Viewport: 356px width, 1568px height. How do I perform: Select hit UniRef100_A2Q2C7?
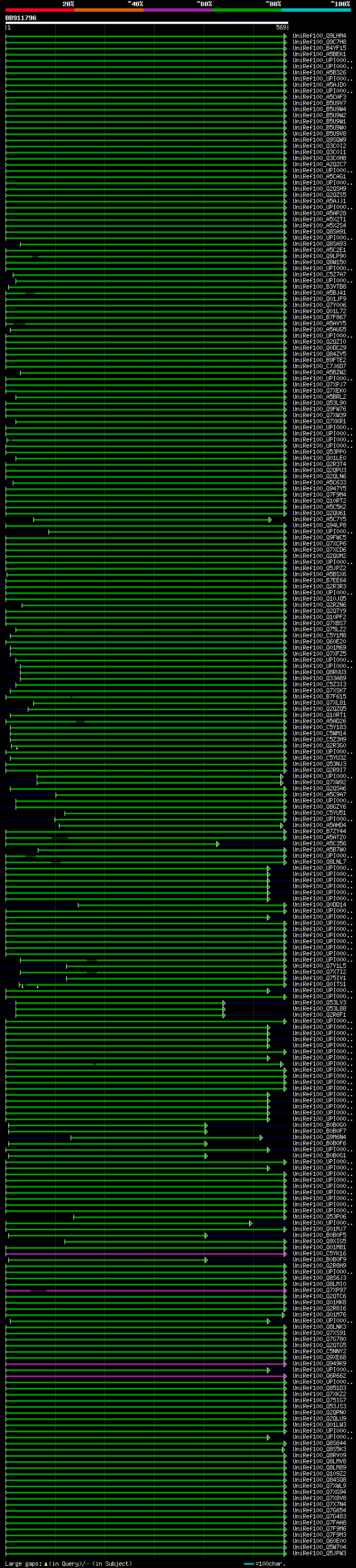pyautogui.click(x=319, y=164)
